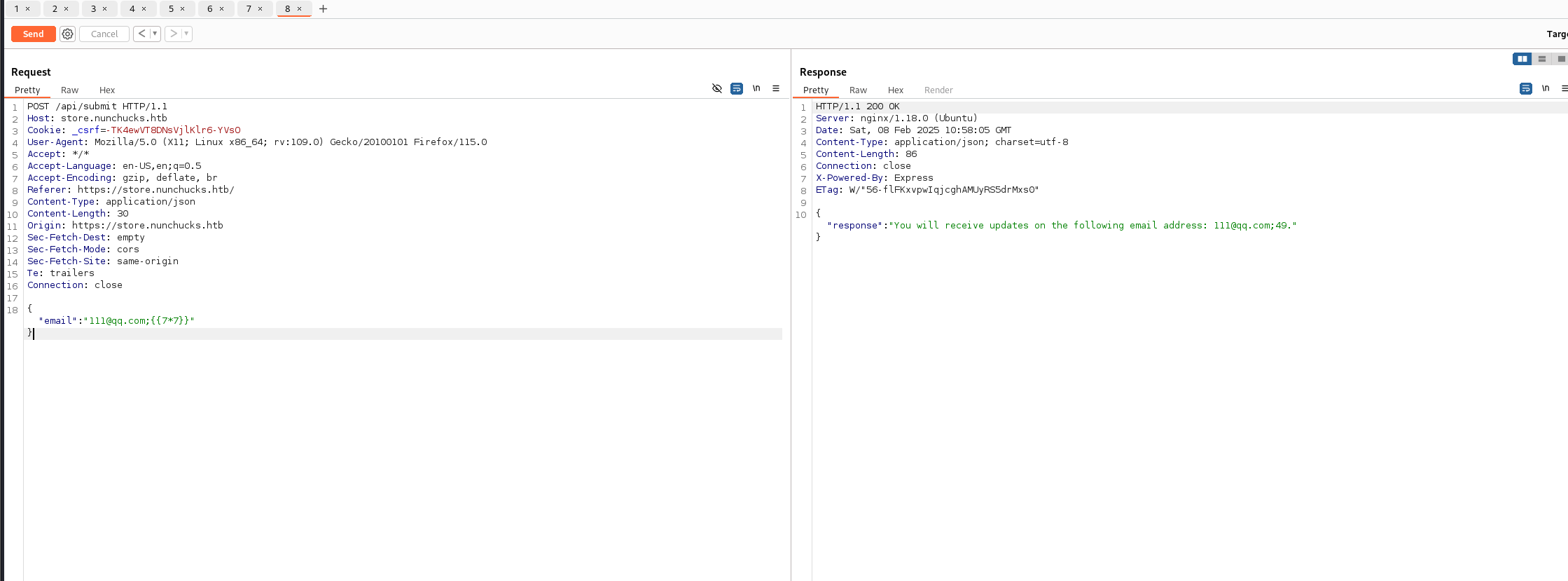
Task: Open Repeater request settings gear
Action: (67, 34)
